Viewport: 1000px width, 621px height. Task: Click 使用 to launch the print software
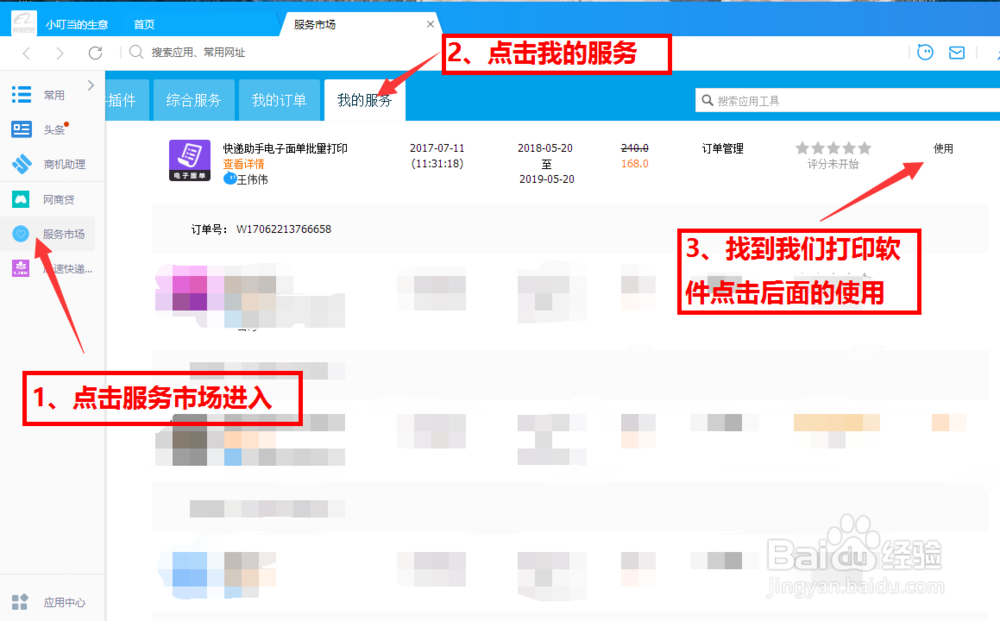(x=944, y=147)
